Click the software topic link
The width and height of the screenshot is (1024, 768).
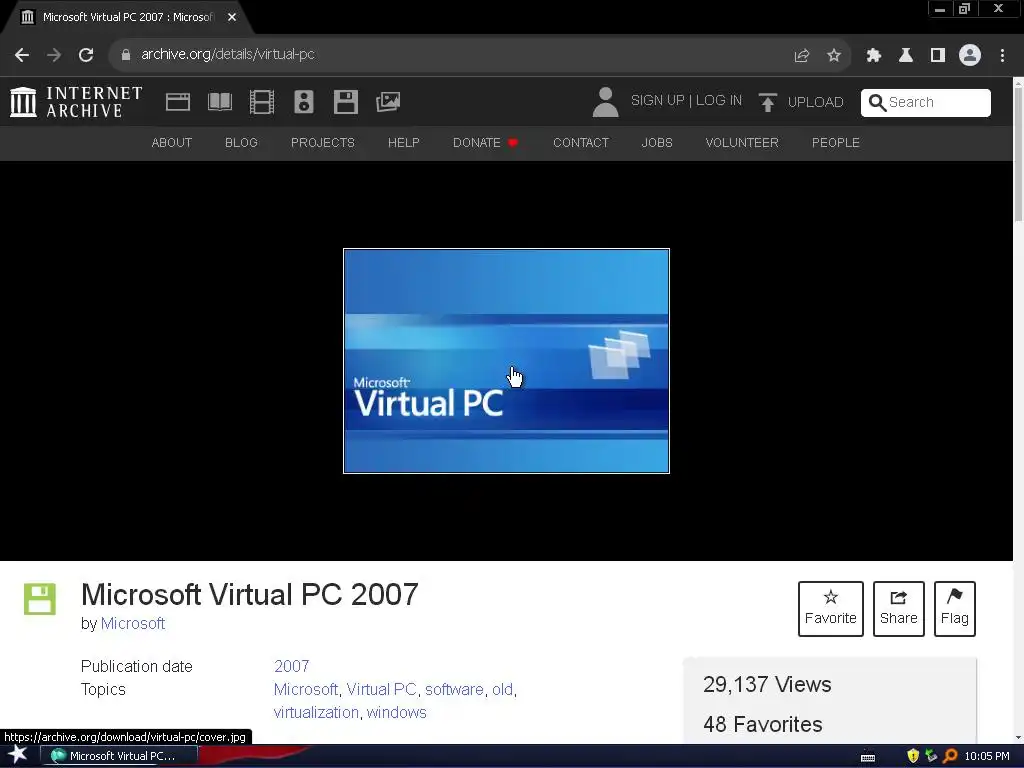454,690
